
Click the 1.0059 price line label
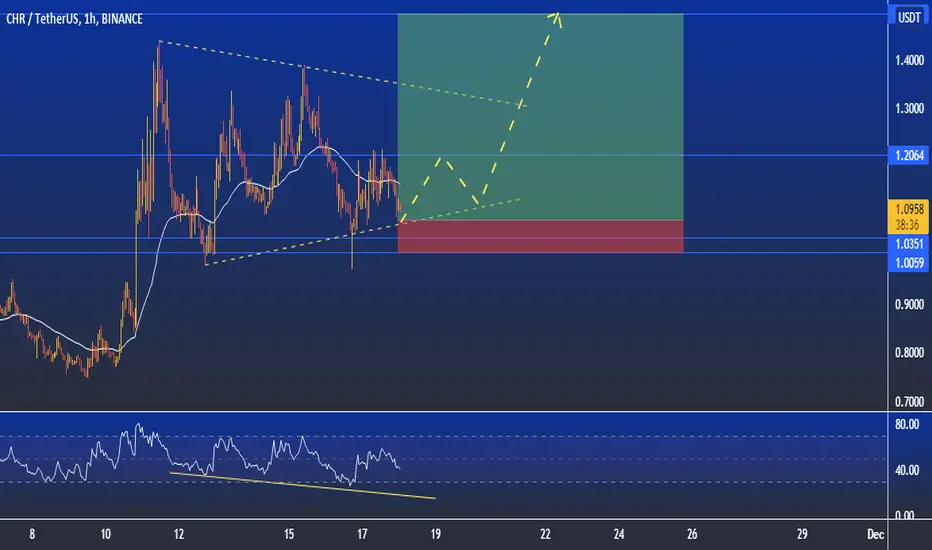pos(909,263)
